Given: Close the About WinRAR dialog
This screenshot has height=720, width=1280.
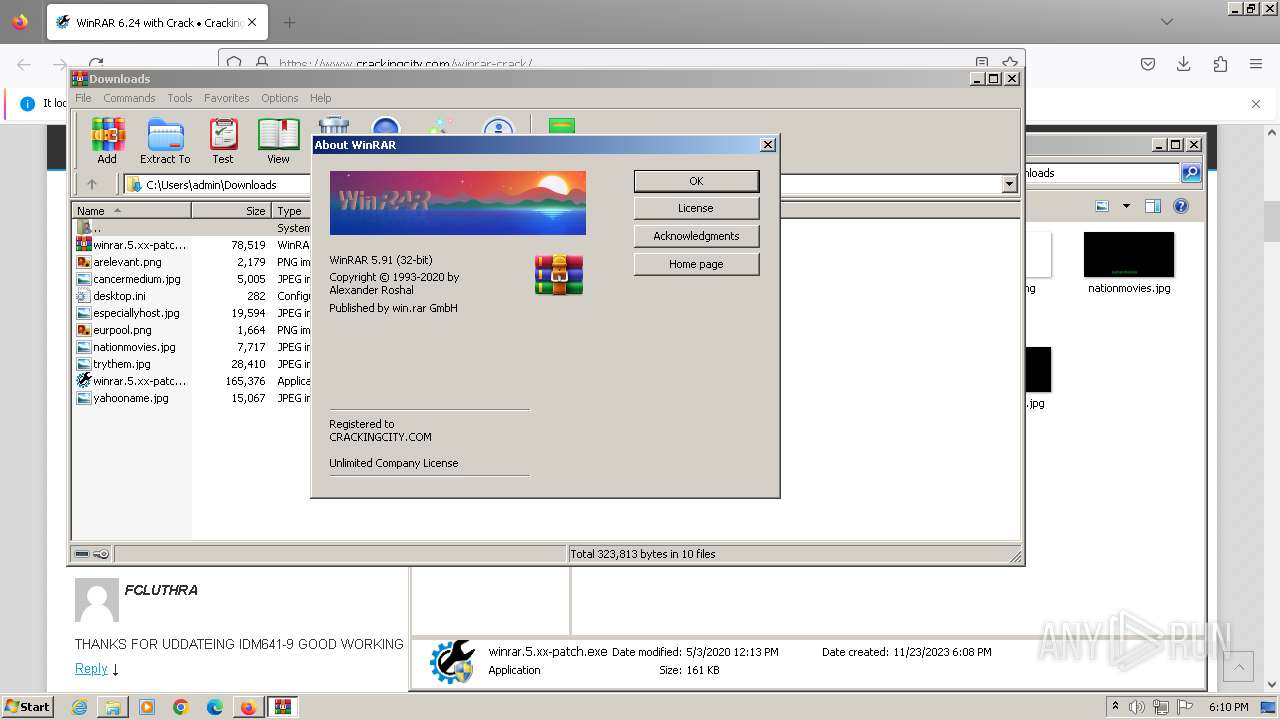Looking at the screenshot, I should coord(768,145).
